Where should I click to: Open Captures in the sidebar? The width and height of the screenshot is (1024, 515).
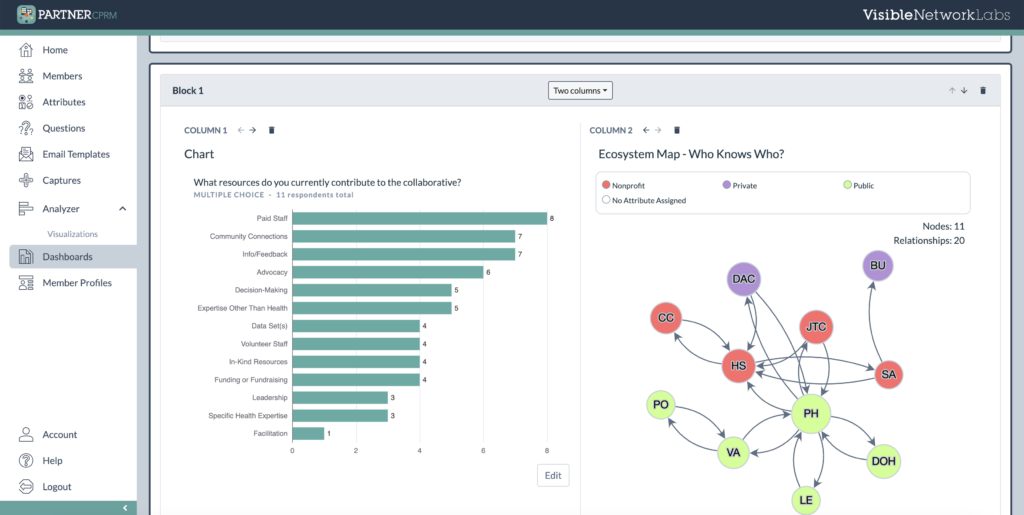point(61,180)
